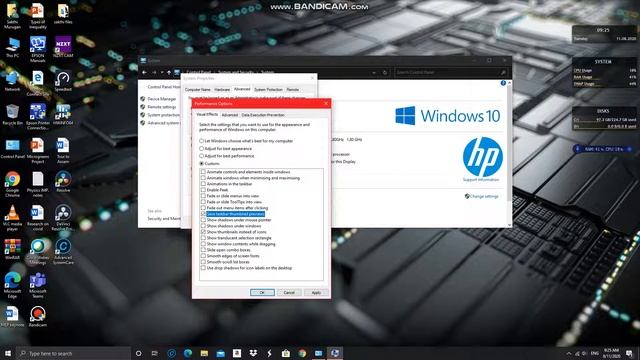
Task: Click the Search Control Panel field
Action: 451,73
